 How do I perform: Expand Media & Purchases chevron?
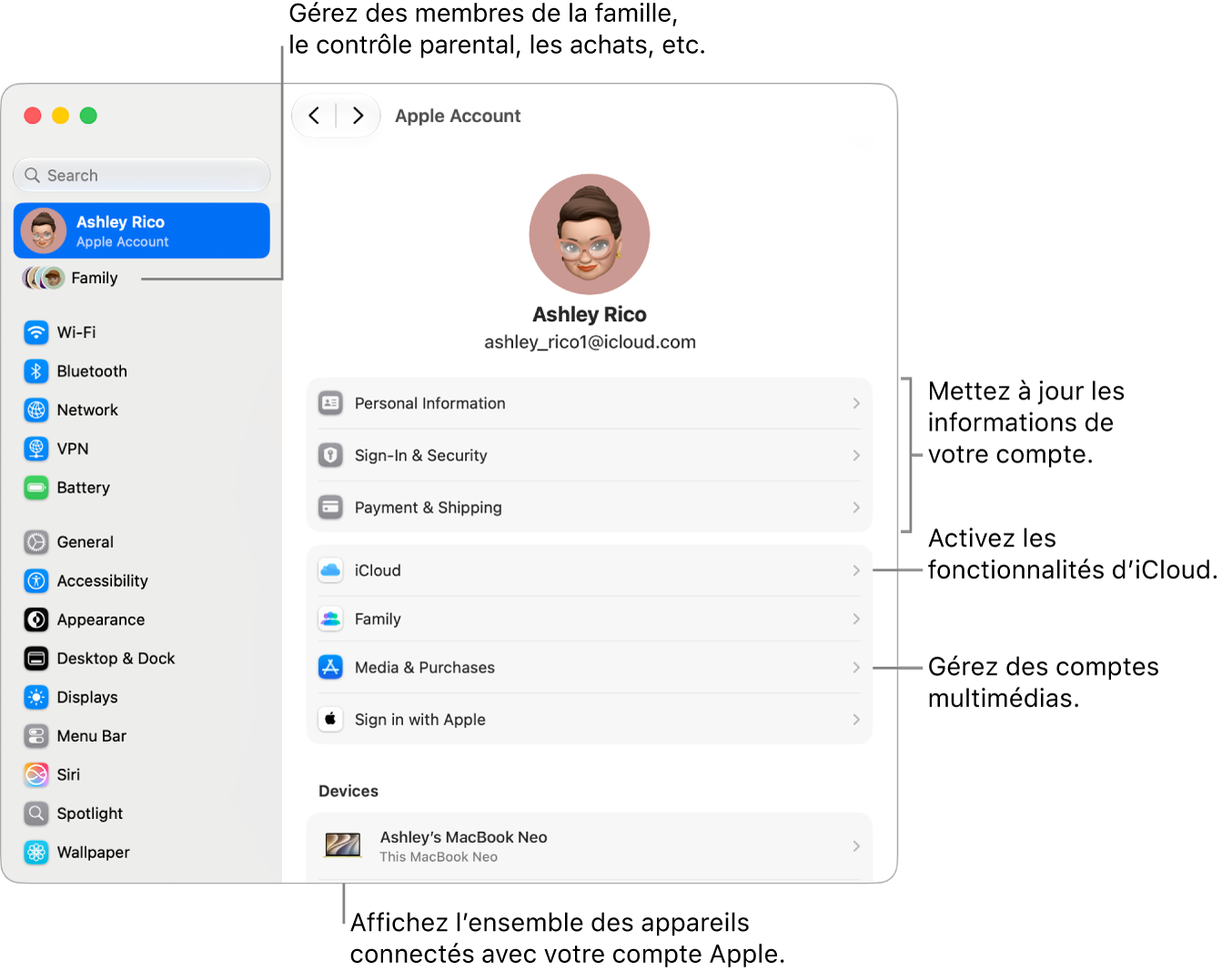coord(856,667)
